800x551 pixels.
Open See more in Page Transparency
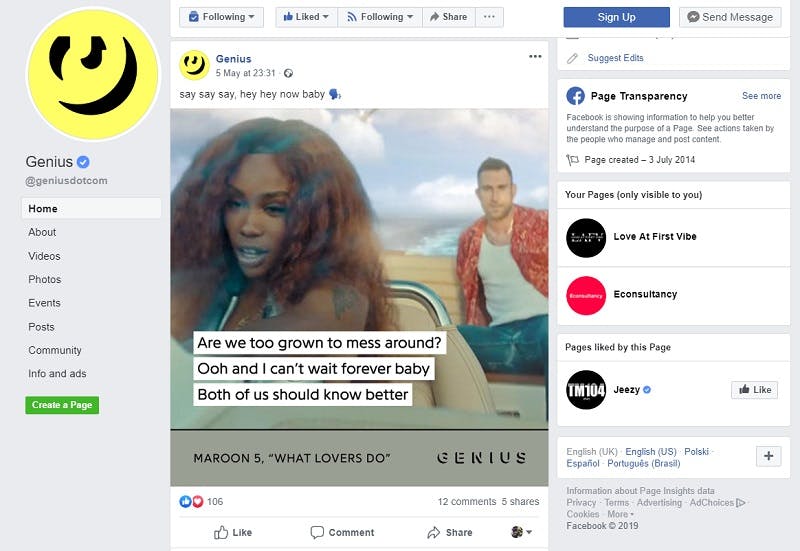[761, 96]
